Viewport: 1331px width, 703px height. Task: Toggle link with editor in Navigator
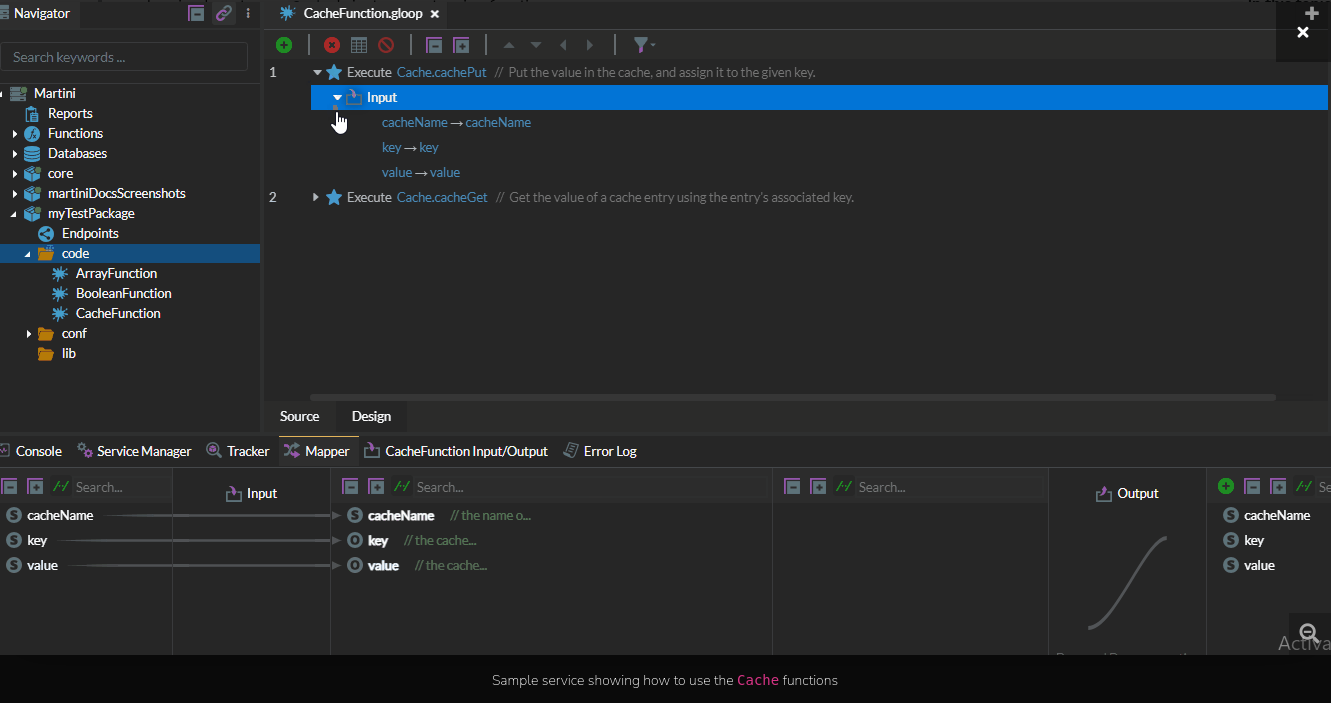pyautogui.click(x=223, y=13)
